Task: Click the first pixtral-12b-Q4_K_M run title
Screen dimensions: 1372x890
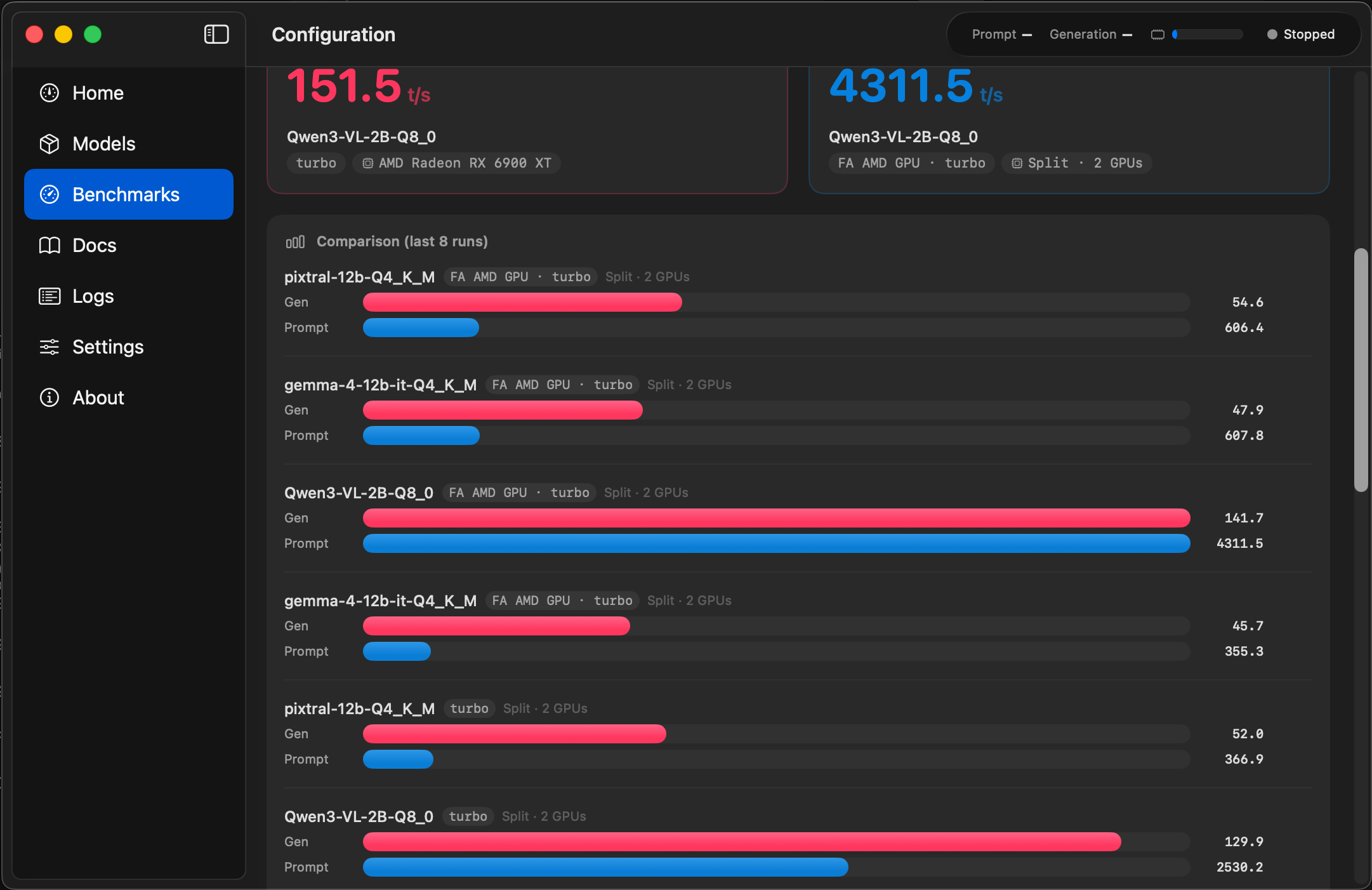Action: (x=359, y=277)
